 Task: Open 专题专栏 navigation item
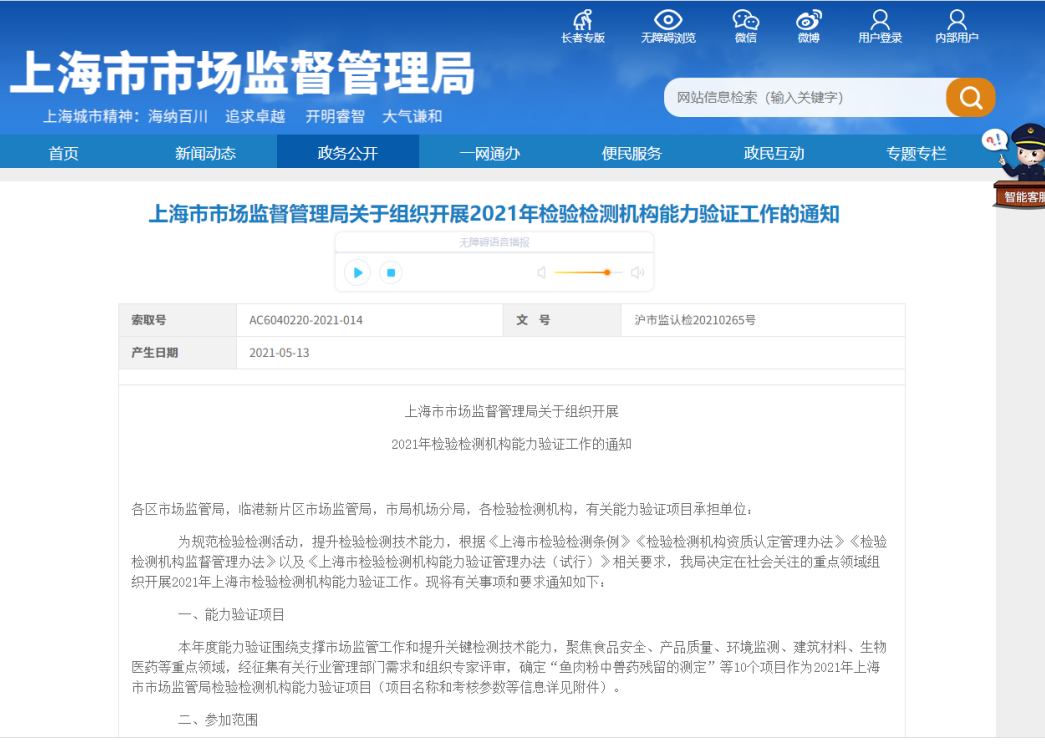[916, 153]
